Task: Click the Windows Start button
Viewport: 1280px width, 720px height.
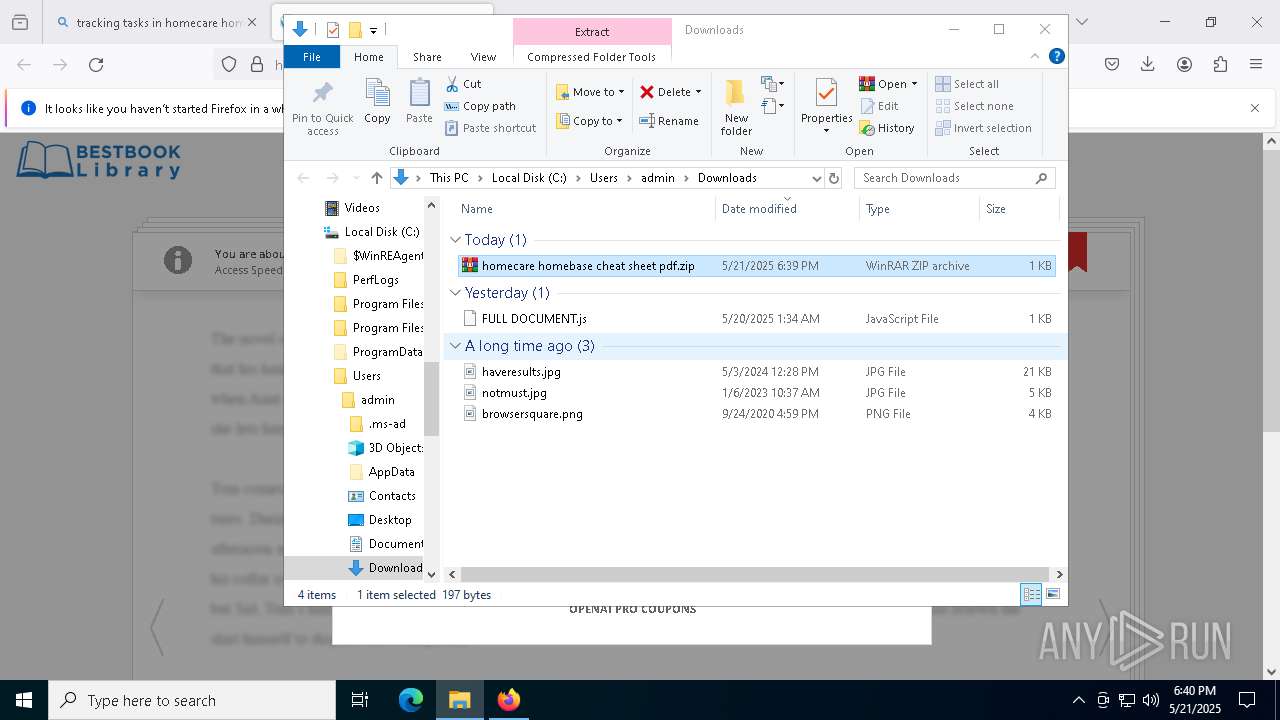Action: pos(24,701)
